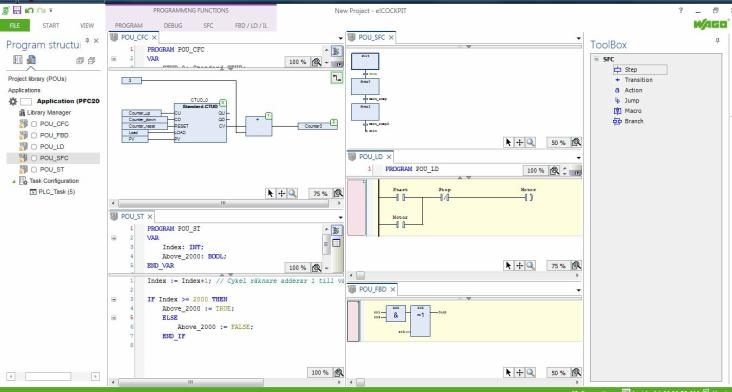Select the Project library (POUs) entry

tap(37, 79)
